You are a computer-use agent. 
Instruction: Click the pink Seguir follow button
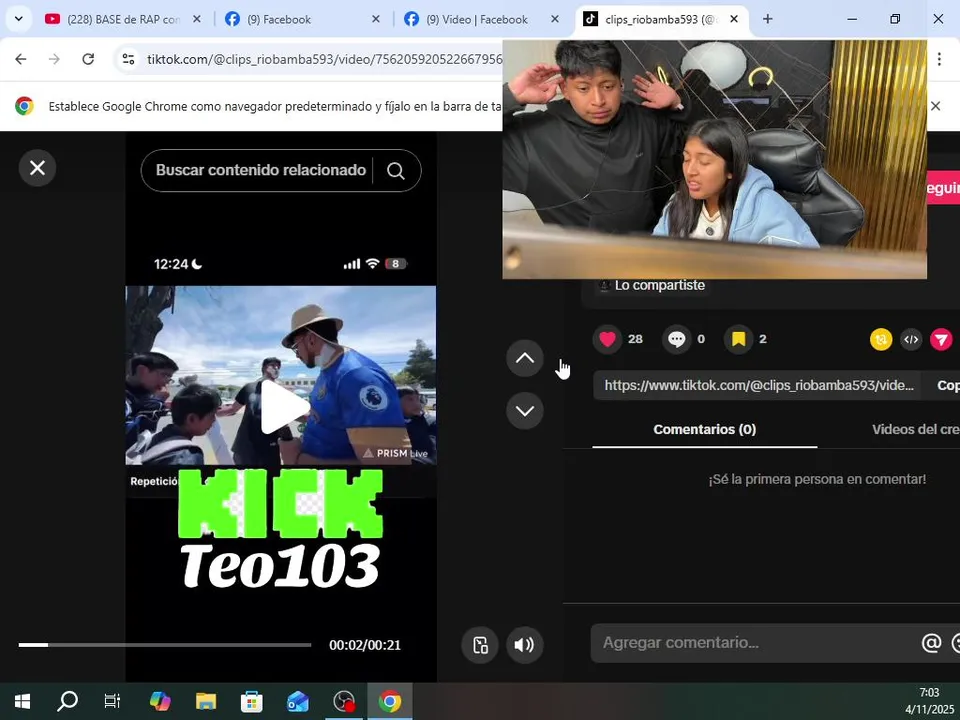943,187
